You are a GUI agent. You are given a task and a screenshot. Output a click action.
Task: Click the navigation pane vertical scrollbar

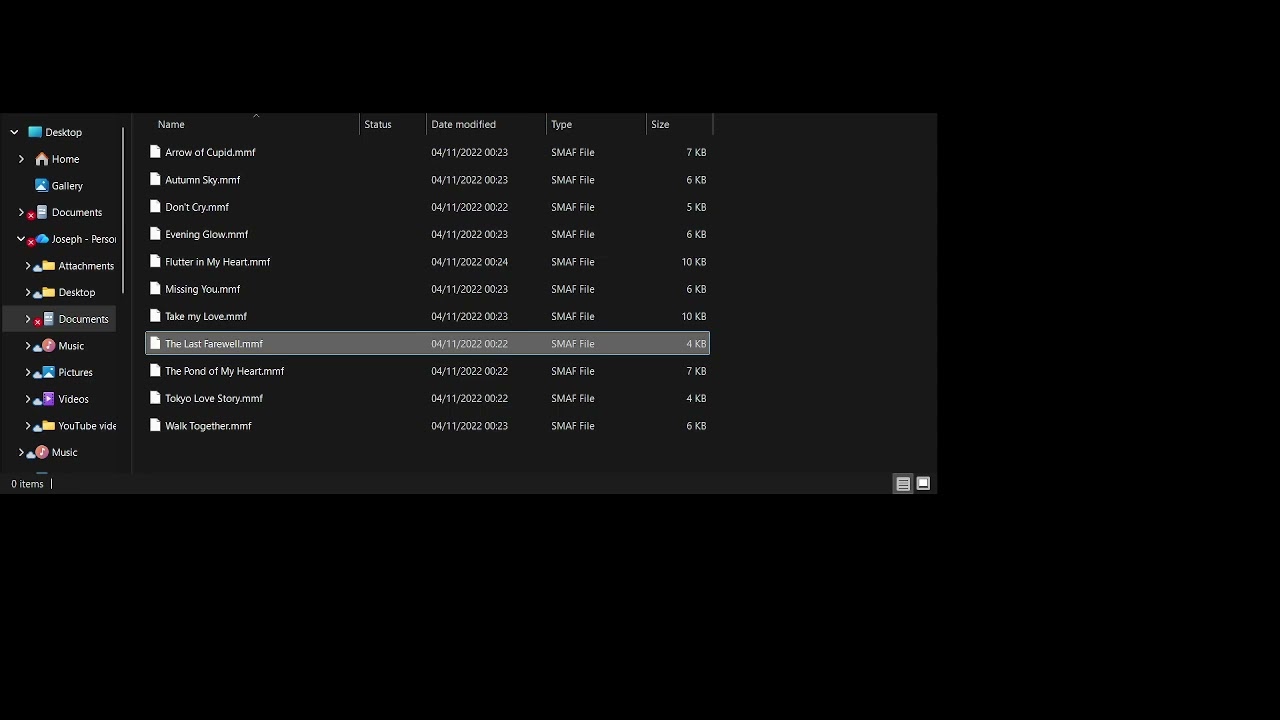point(124,210)
